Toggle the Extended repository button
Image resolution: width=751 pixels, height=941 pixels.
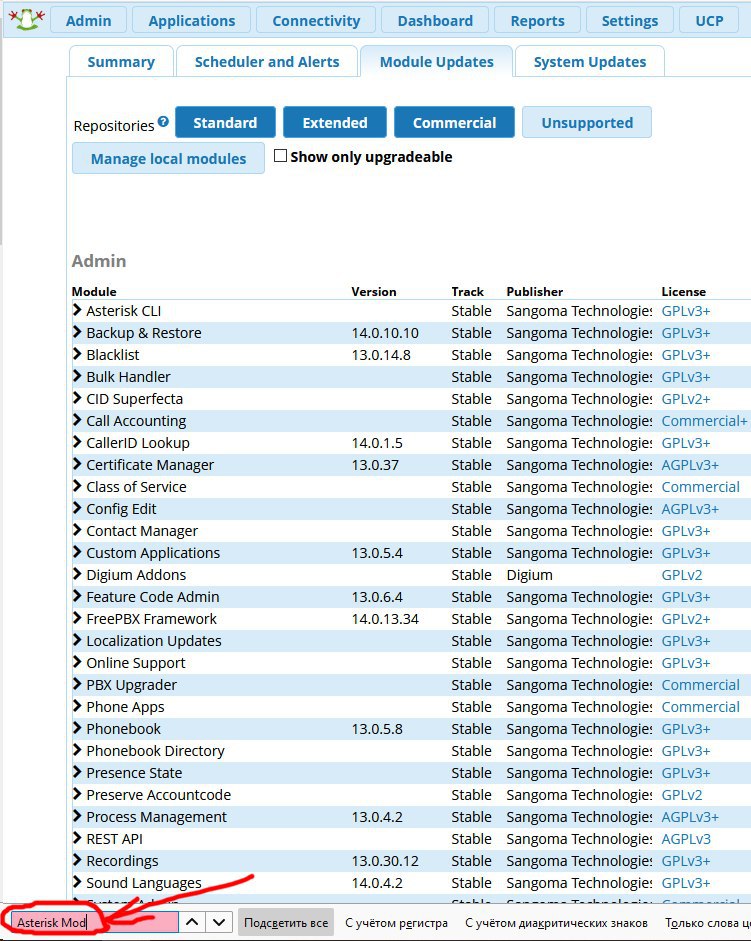pos(335,122)
